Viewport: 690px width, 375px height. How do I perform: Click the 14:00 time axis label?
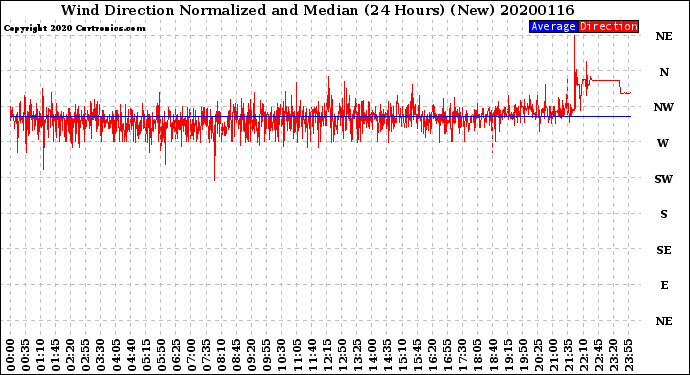372,355
